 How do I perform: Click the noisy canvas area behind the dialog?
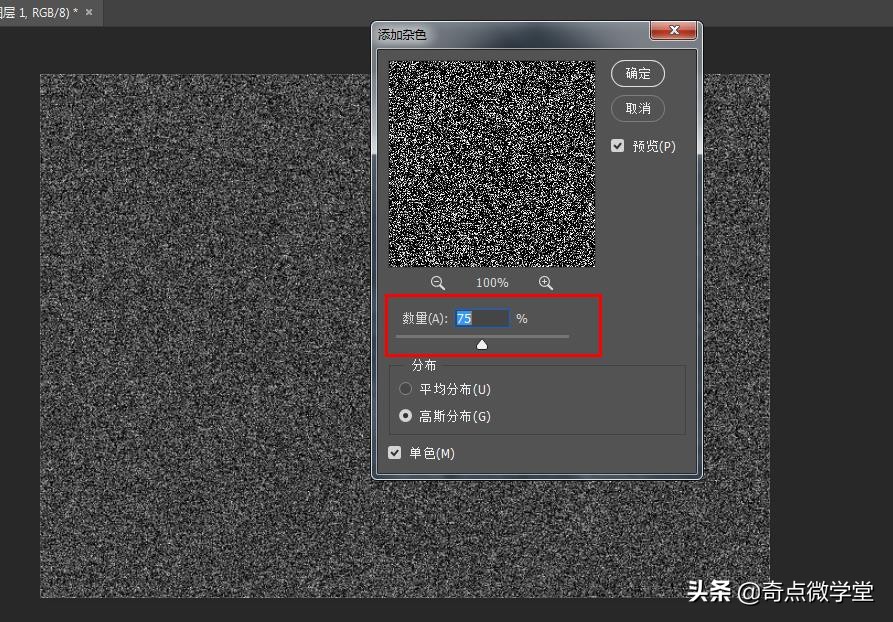pyautogui.click(x=200, y=400)
